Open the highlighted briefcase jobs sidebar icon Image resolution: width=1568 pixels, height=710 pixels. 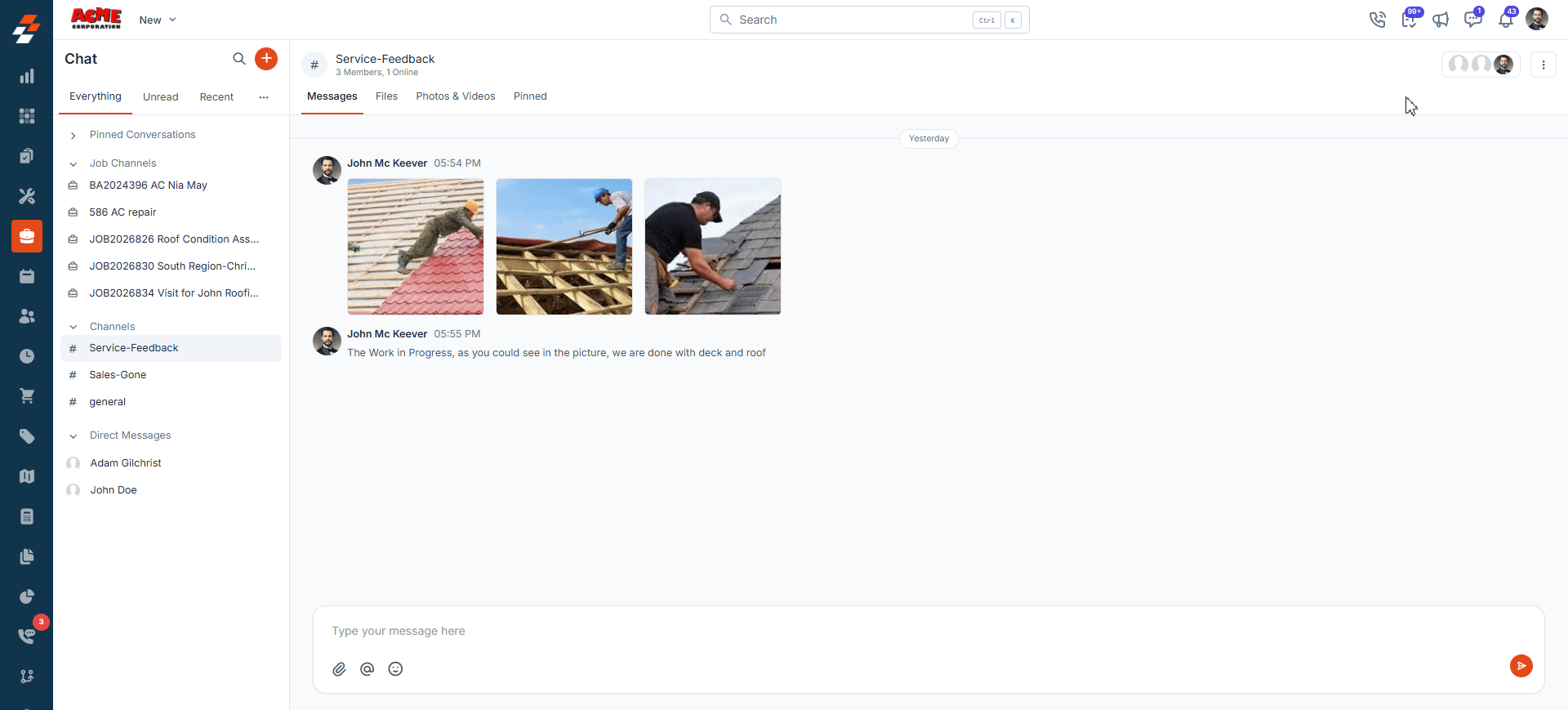click(x=27, y=236)
